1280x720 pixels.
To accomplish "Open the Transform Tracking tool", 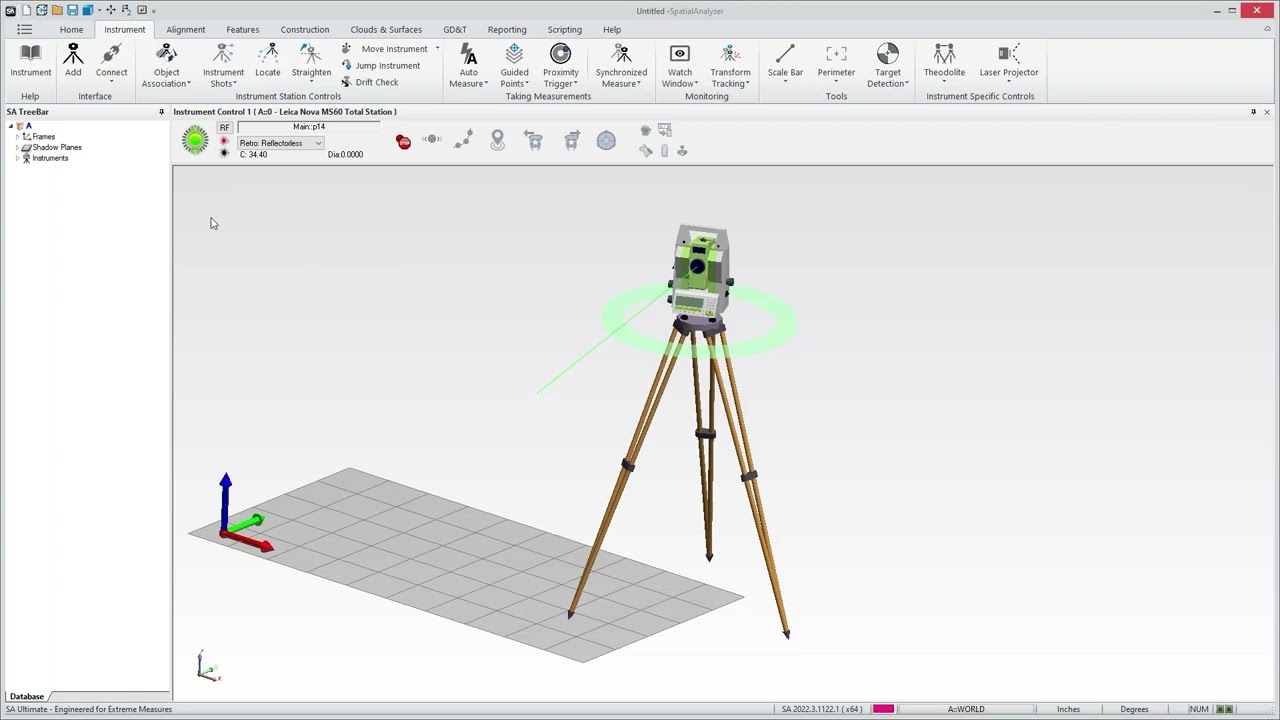I will point(730,66).
